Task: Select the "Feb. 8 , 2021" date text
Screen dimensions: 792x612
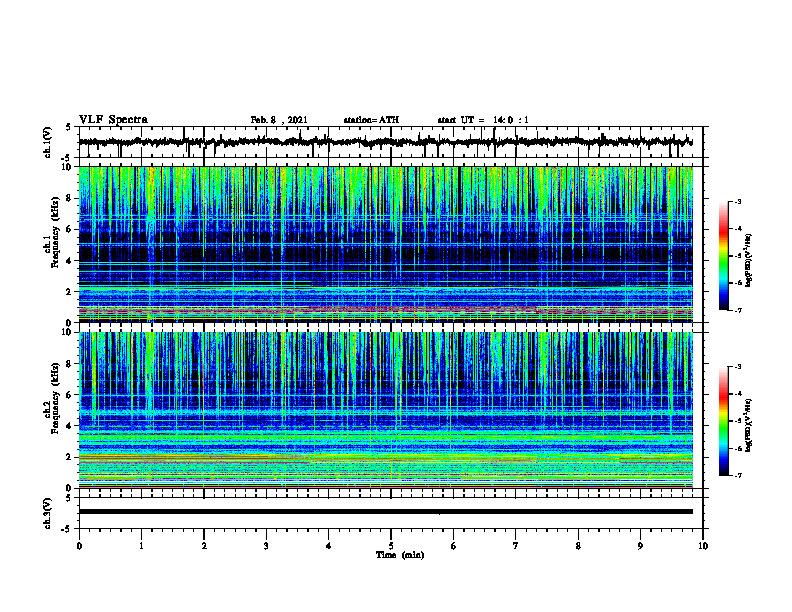Action: coord(279,120)
